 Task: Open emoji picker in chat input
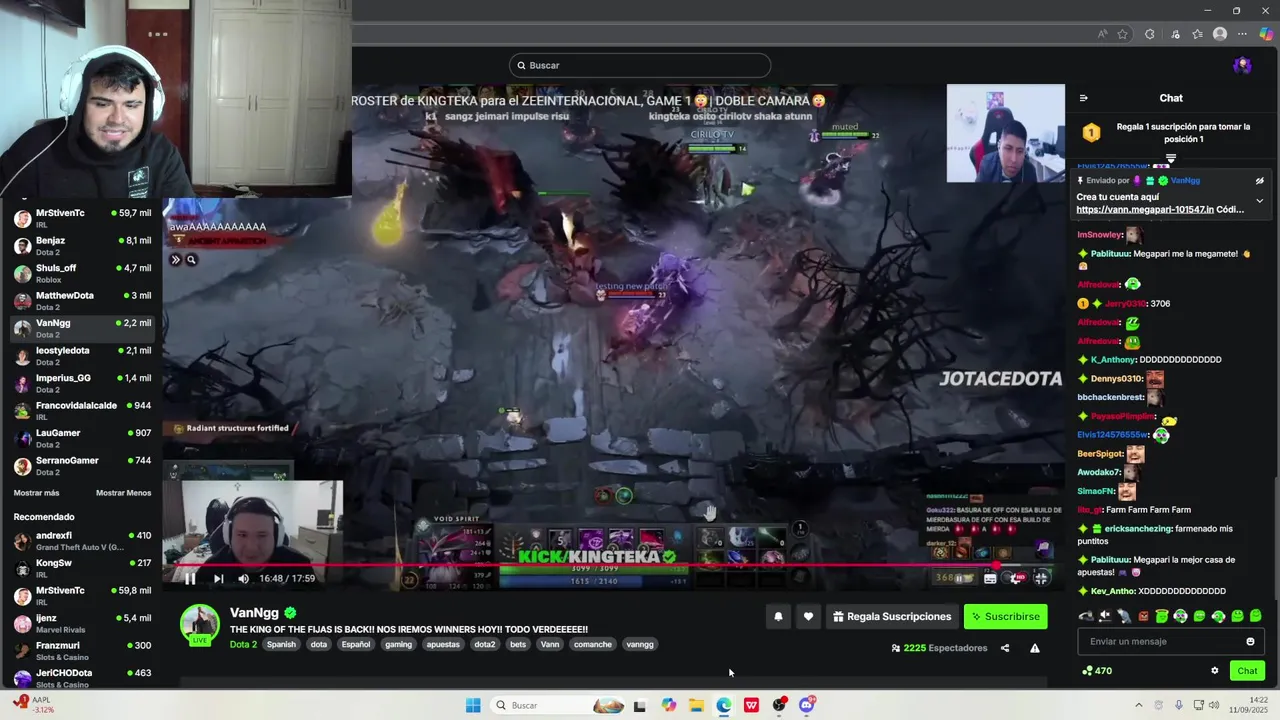(1250, 642)
